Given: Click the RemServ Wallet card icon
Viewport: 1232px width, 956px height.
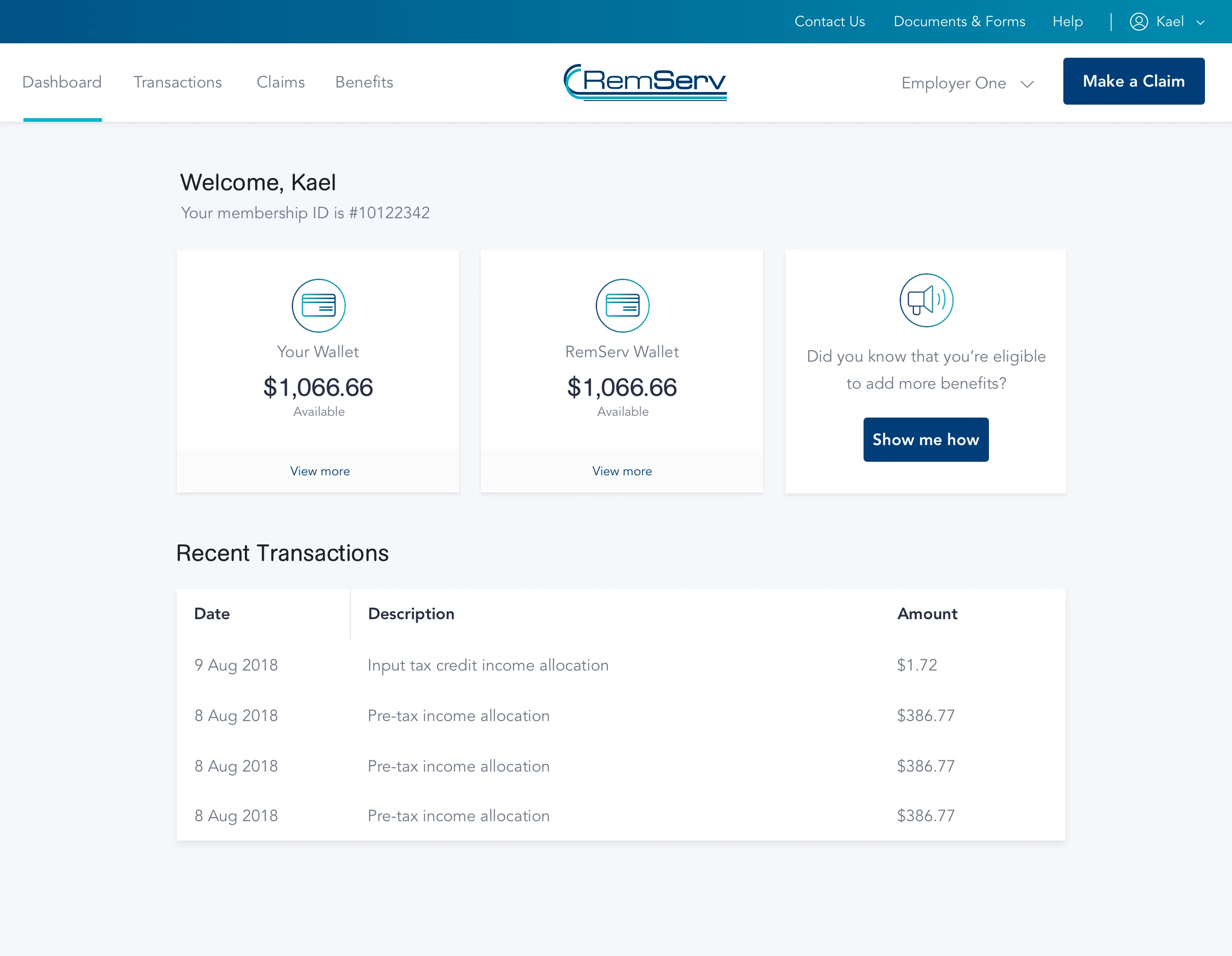Looking at the screenshot, I should pyautogui.click(x=622, y=305).
